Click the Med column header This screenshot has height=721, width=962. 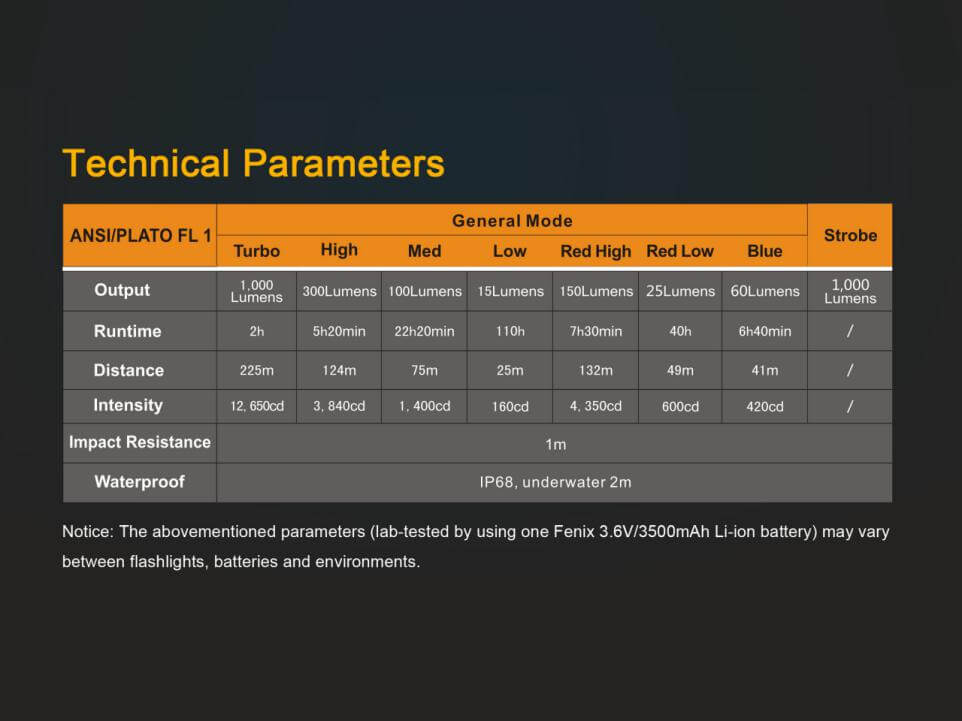click(x=424, y=251)
